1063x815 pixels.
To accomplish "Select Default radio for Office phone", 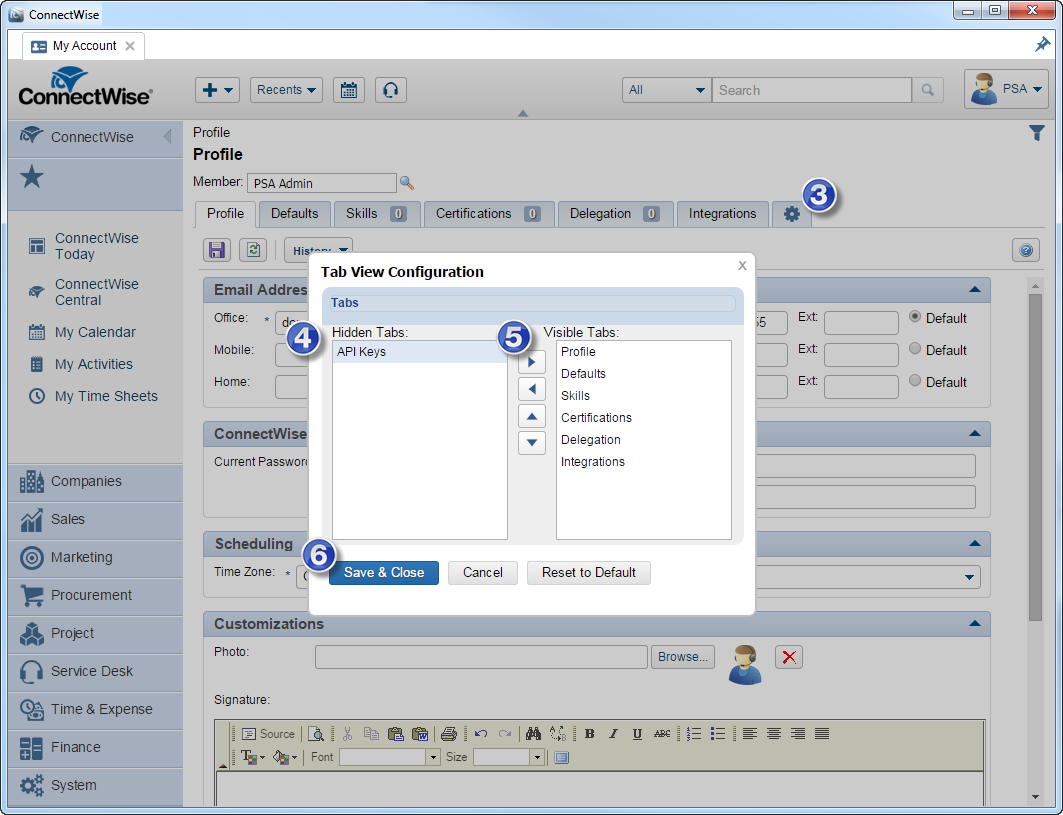I will 915,317.
